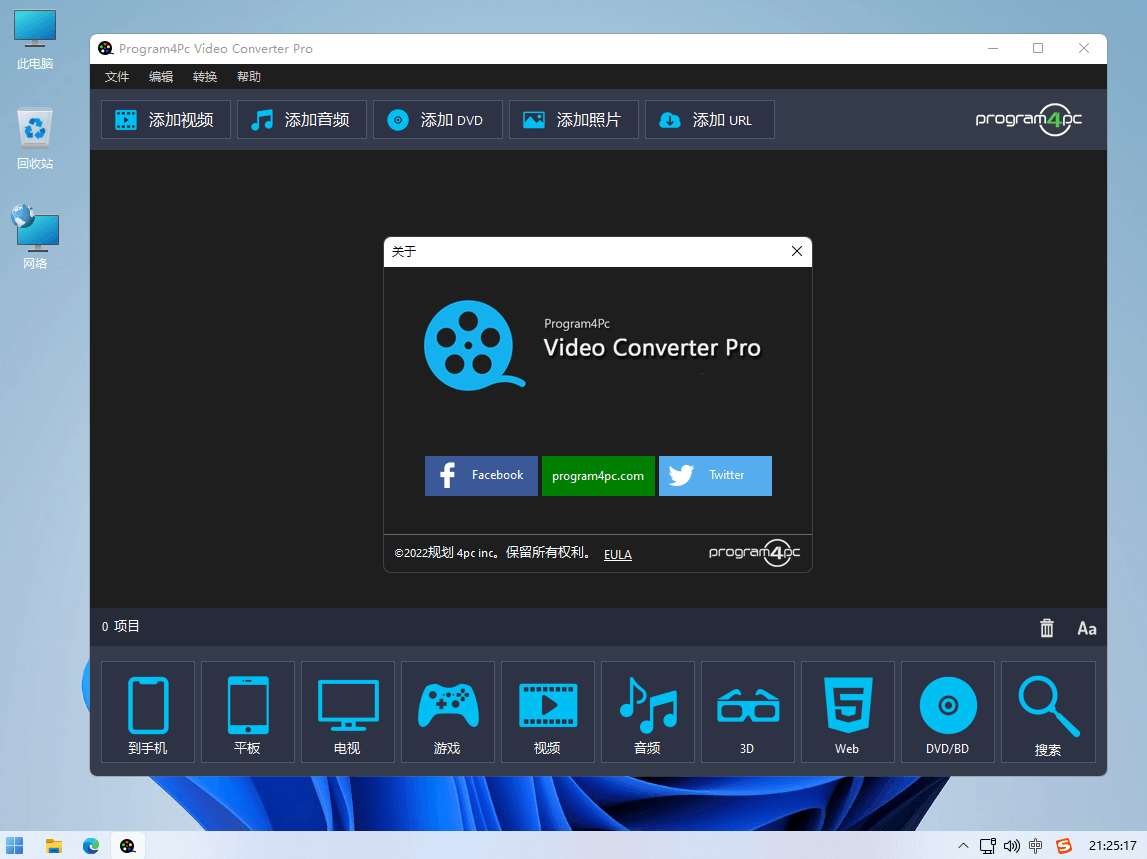The width and height of the screenshot is (1147, 859).
Task: Launch Microsoft Edge from the taskbar
Action: (x=91, y=846)
